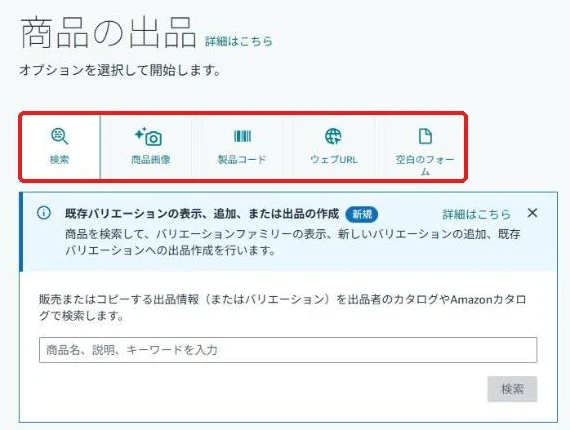The image size is (570, 430).
Task: Click the 販売またはコピーする出品情報 description text
Action: pos(282,308)
